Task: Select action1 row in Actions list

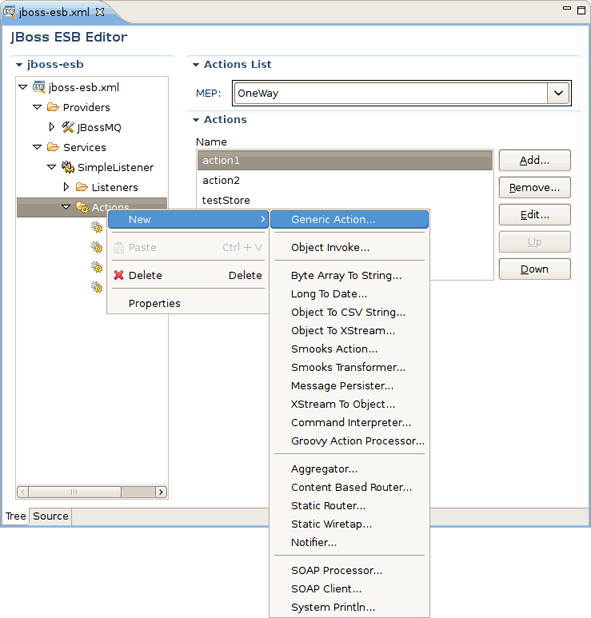Action: point(345,160)
